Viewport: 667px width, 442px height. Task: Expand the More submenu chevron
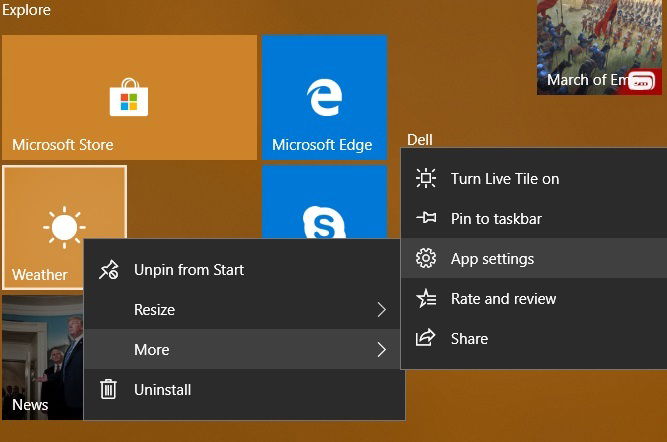pyautogui.click(x=382, y=350)
